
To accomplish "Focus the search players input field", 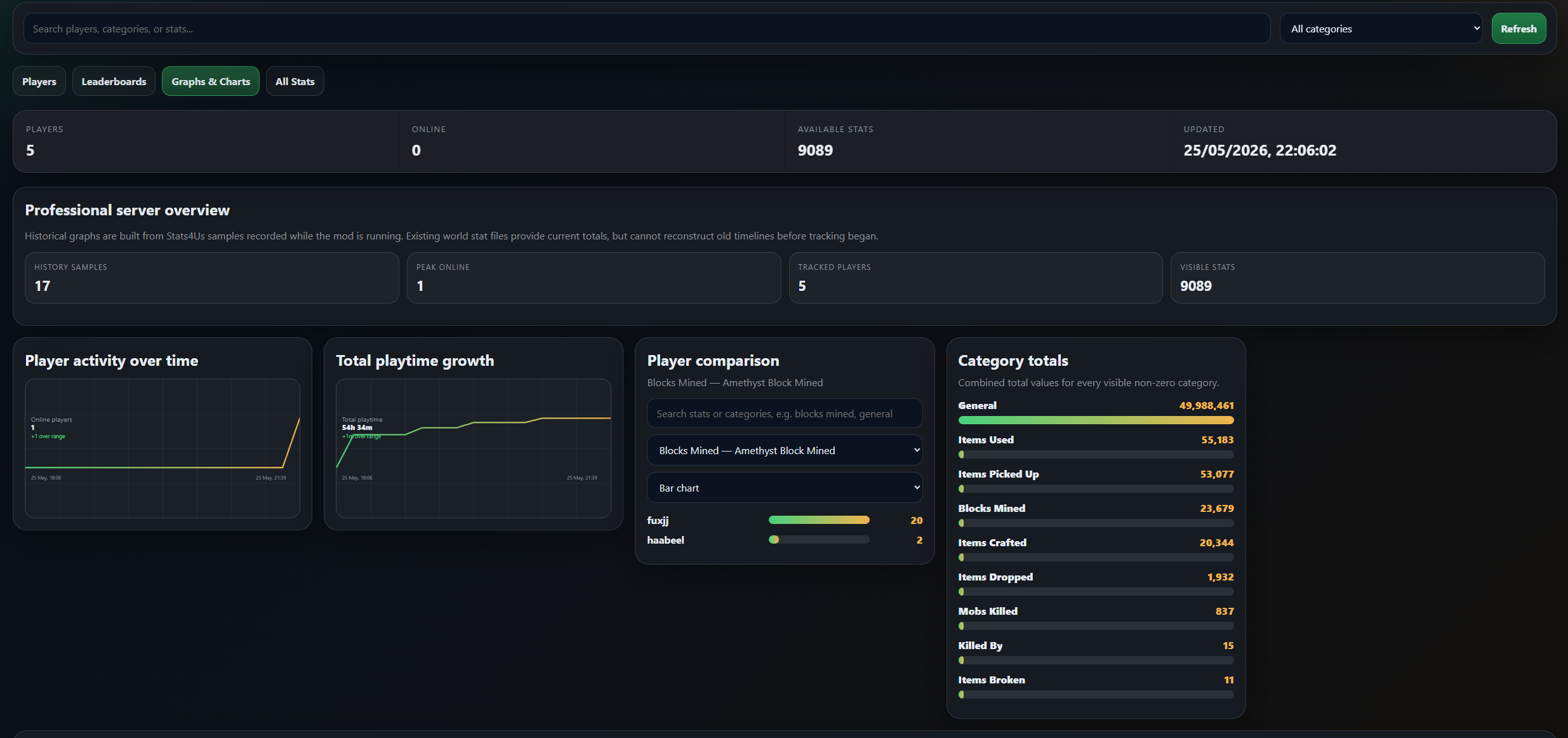I will [x=647, y=29].
